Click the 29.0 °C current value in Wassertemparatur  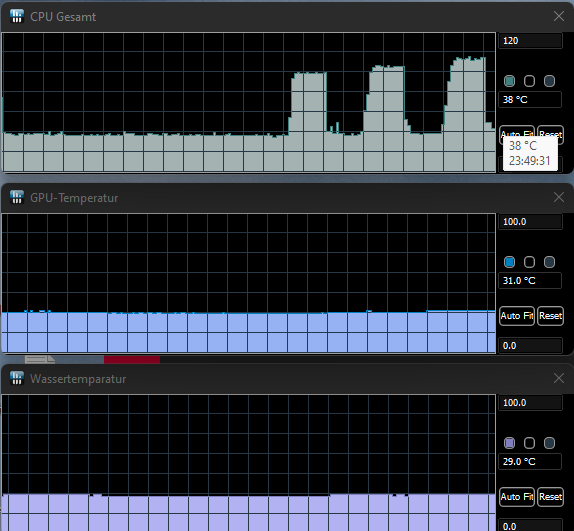click(530, 462)
